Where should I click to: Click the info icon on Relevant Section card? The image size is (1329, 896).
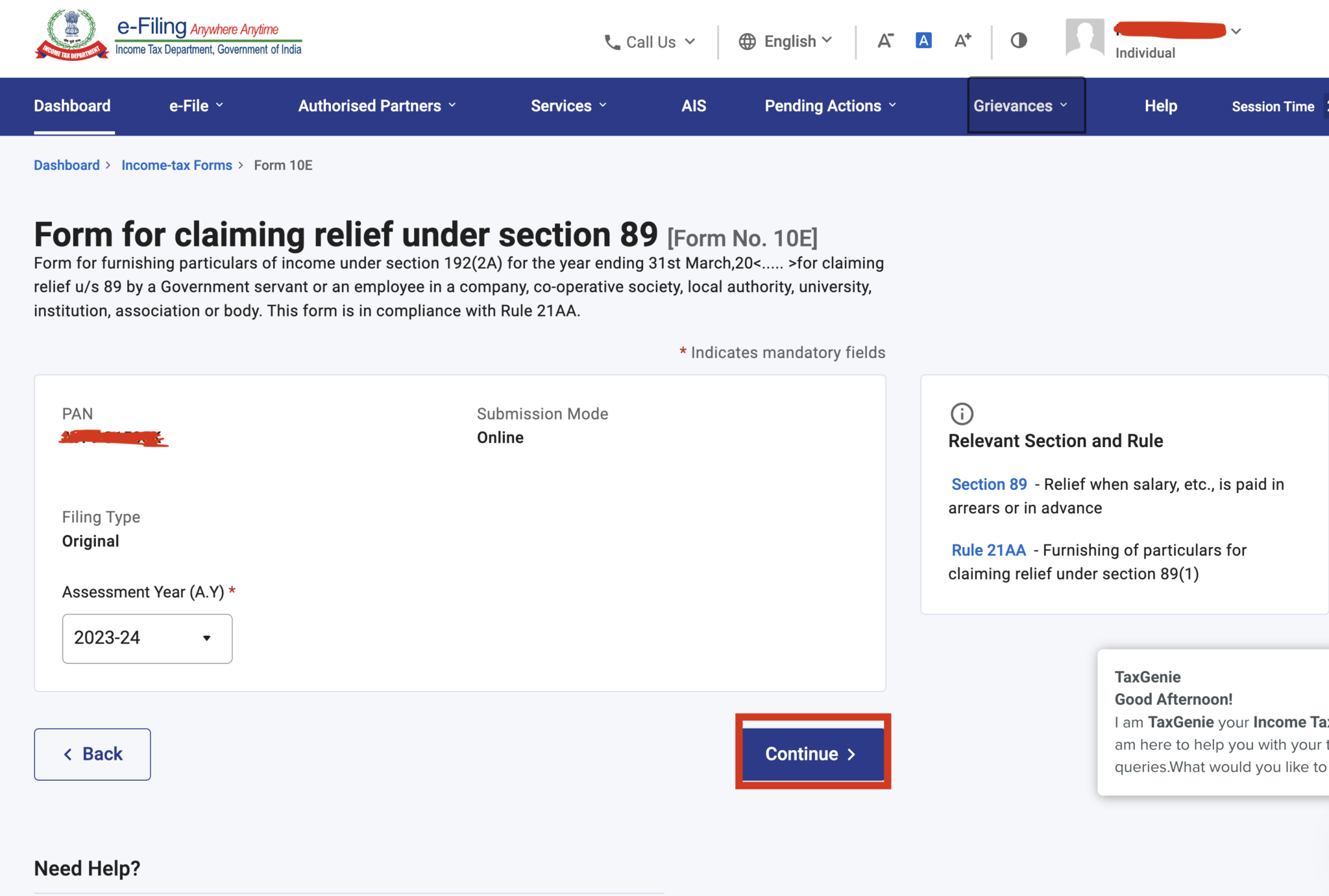(x=962, y=414)
